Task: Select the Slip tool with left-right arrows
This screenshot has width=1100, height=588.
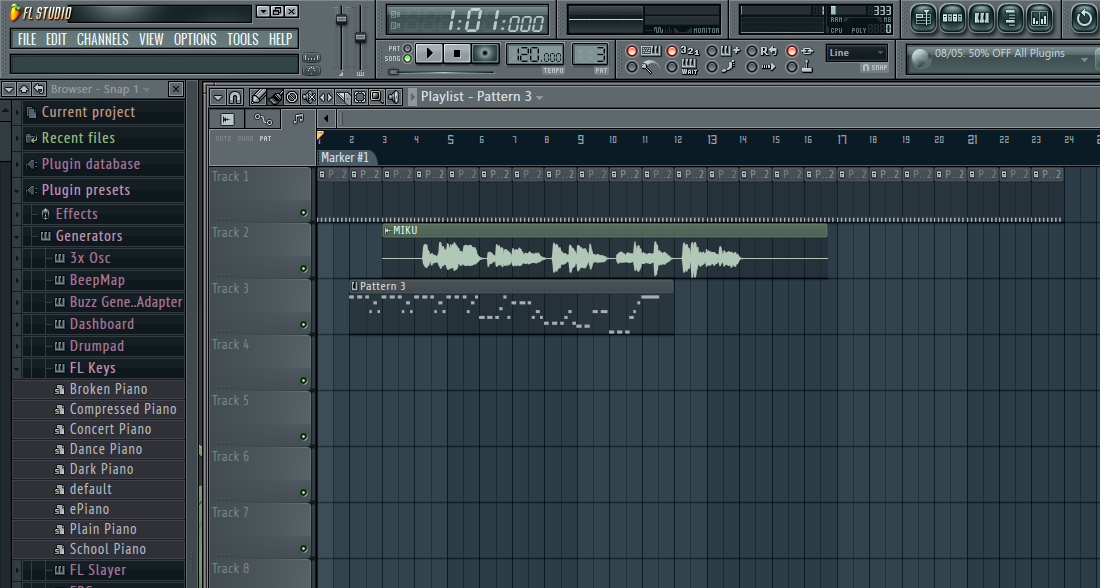Action: click(326, 97)
